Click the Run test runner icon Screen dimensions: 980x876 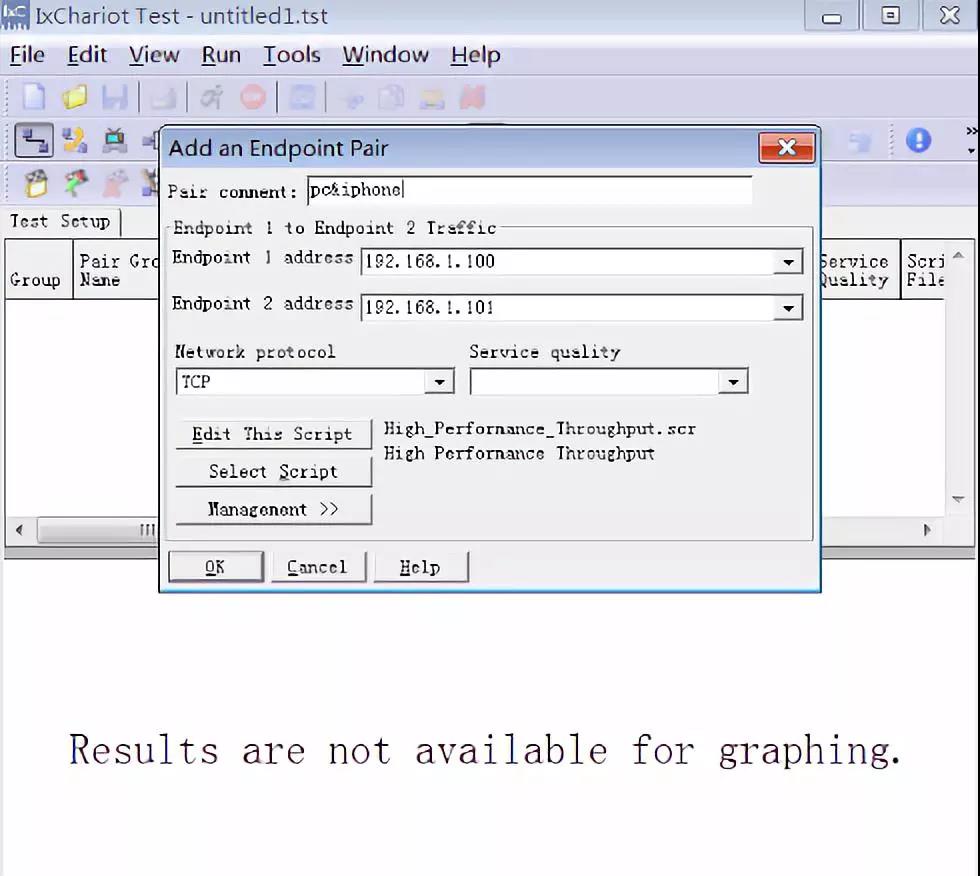click(x=212, y=97)
